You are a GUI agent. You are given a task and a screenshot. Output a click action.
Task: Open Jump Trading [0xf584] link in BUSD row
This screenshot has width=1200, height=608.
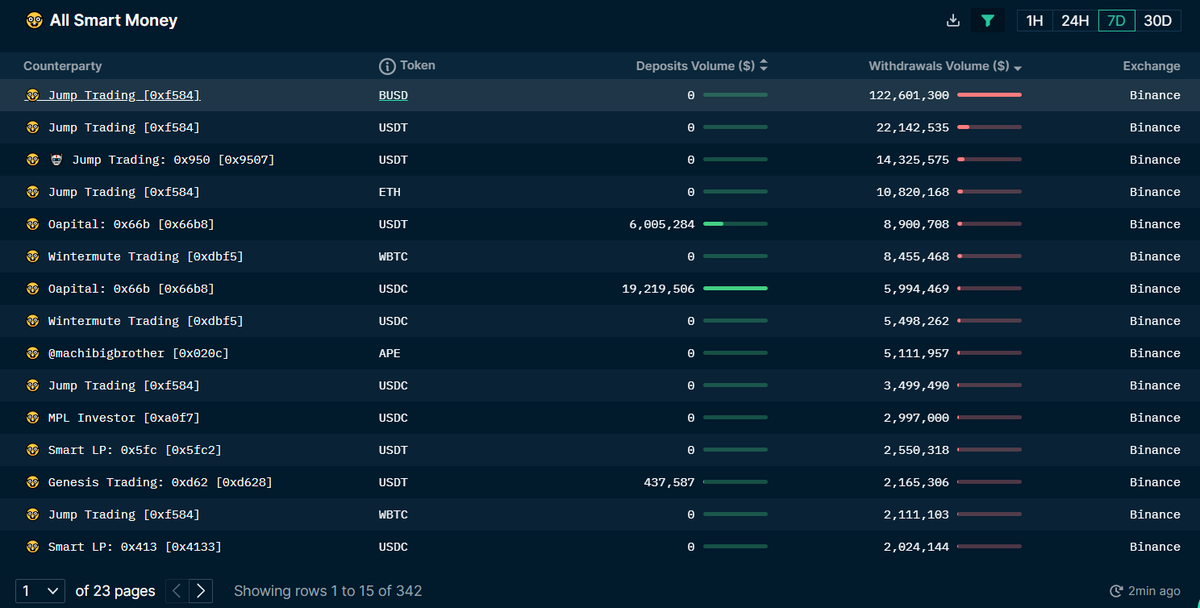tap(124, 95)
